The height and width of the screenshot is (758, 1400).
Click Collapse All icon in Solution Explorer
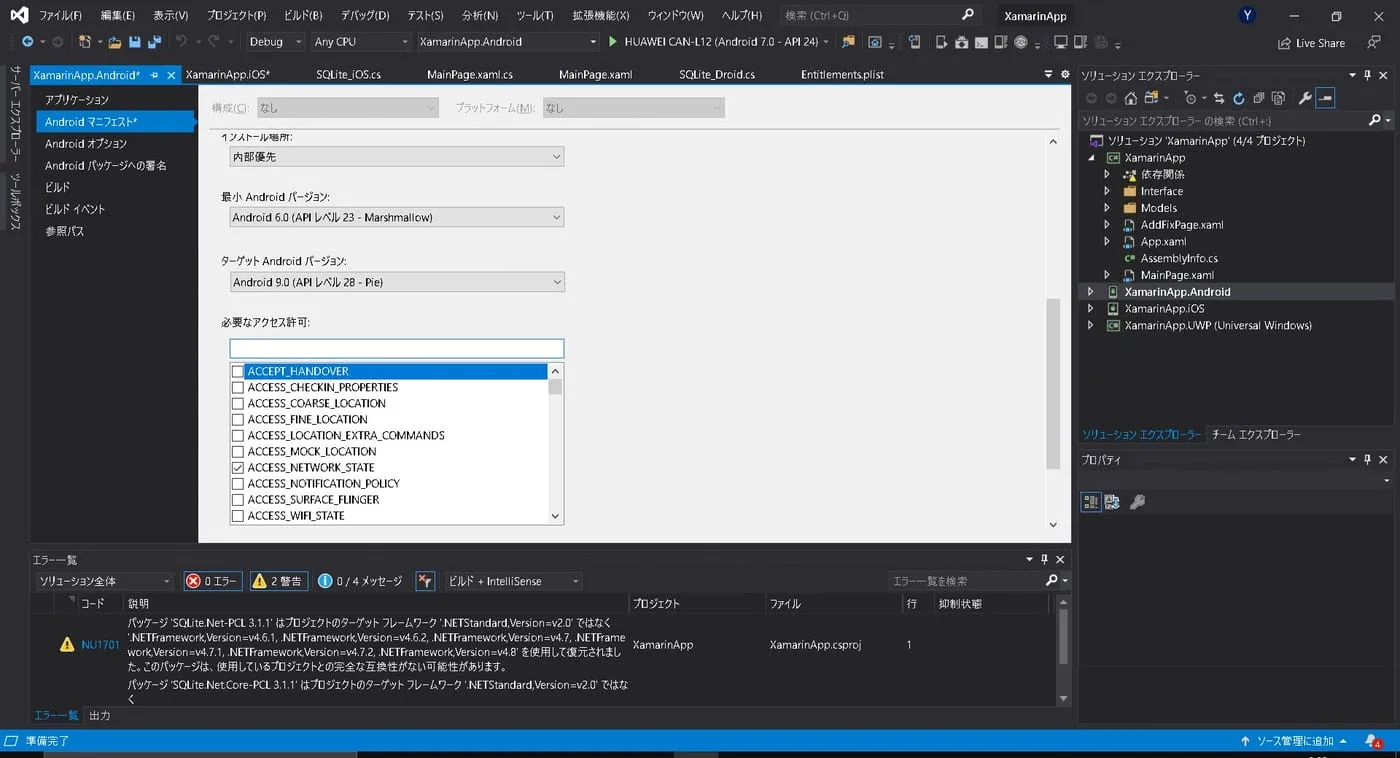[1259, 98]
